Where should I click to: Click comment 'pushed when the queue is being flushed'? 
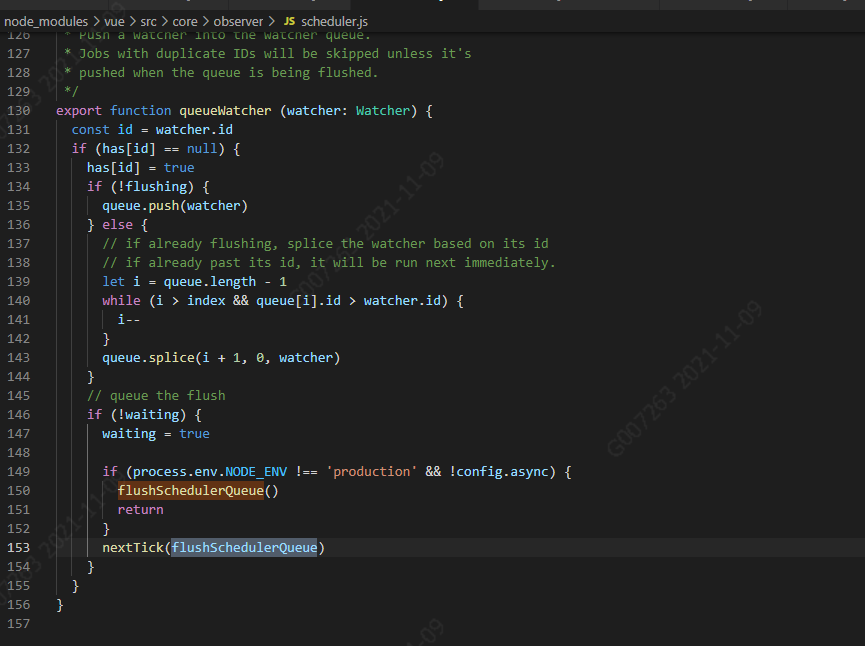[228, 73]
